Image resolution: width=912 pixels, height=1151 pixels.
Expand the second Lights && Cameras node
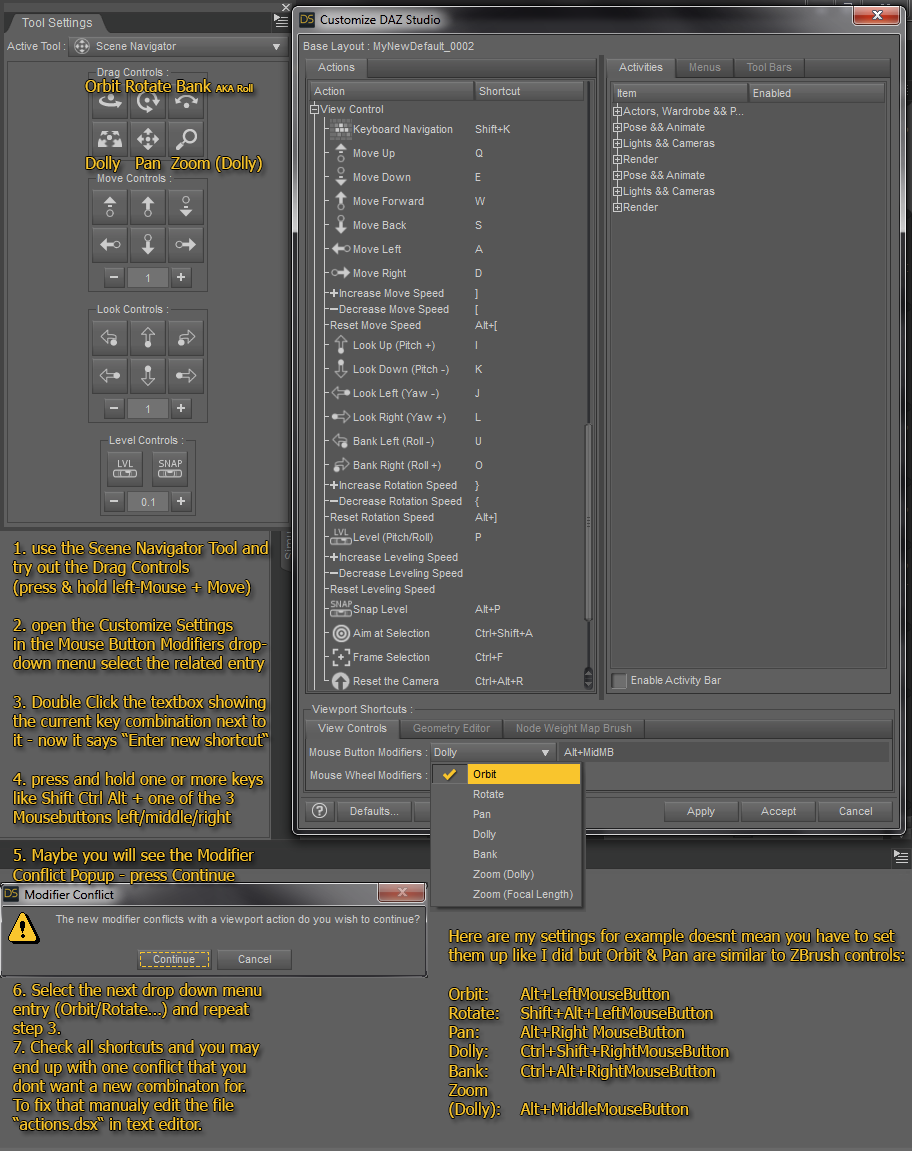[618, 192]
